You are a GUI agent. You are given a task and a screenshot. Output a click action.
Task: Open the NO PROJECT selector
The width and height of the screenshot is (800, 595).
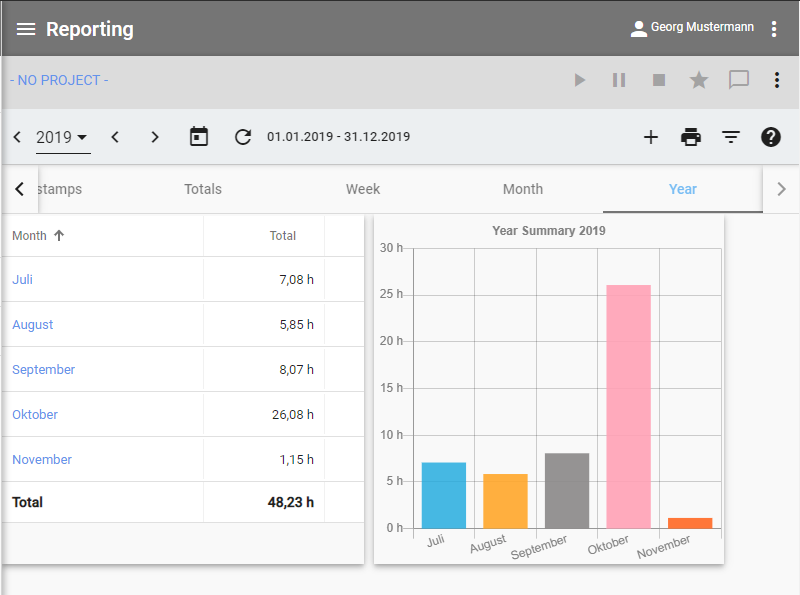(59, 80)
